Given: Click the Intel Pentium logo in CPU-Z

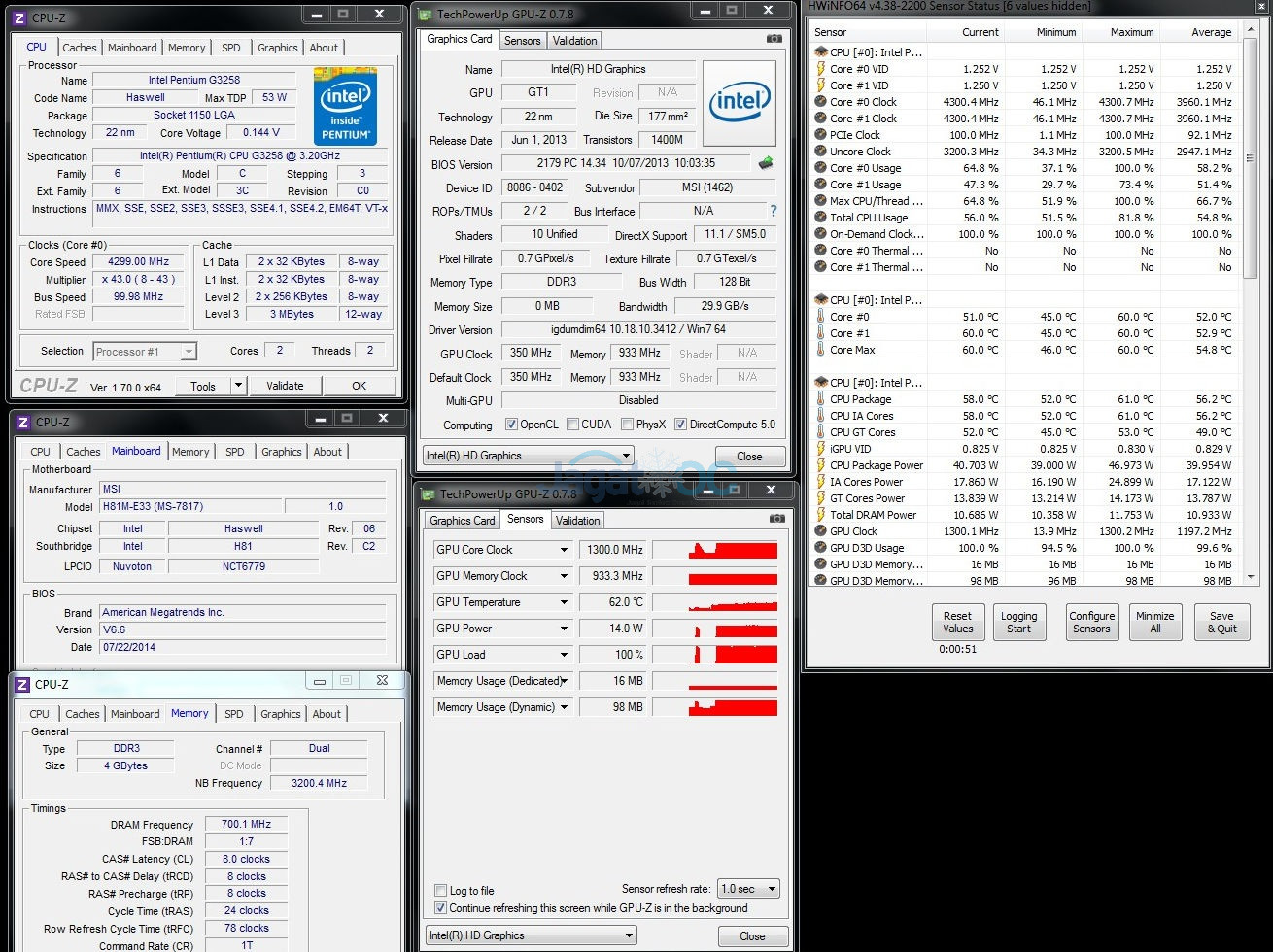Looking at the screenshot, I should (345, 106).
